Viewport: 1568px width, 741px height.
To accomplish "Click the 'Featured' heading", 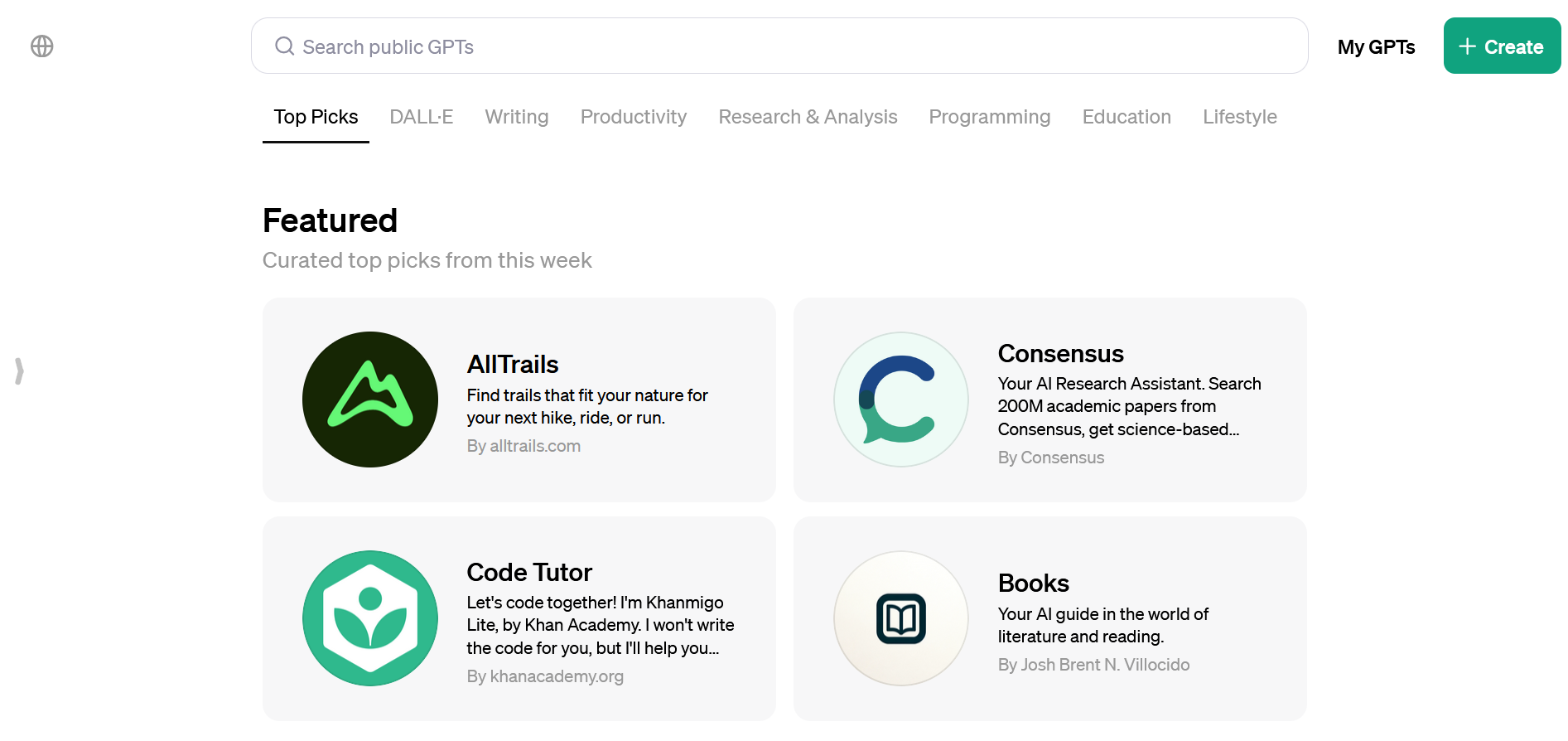I will (x=330, y=220).
